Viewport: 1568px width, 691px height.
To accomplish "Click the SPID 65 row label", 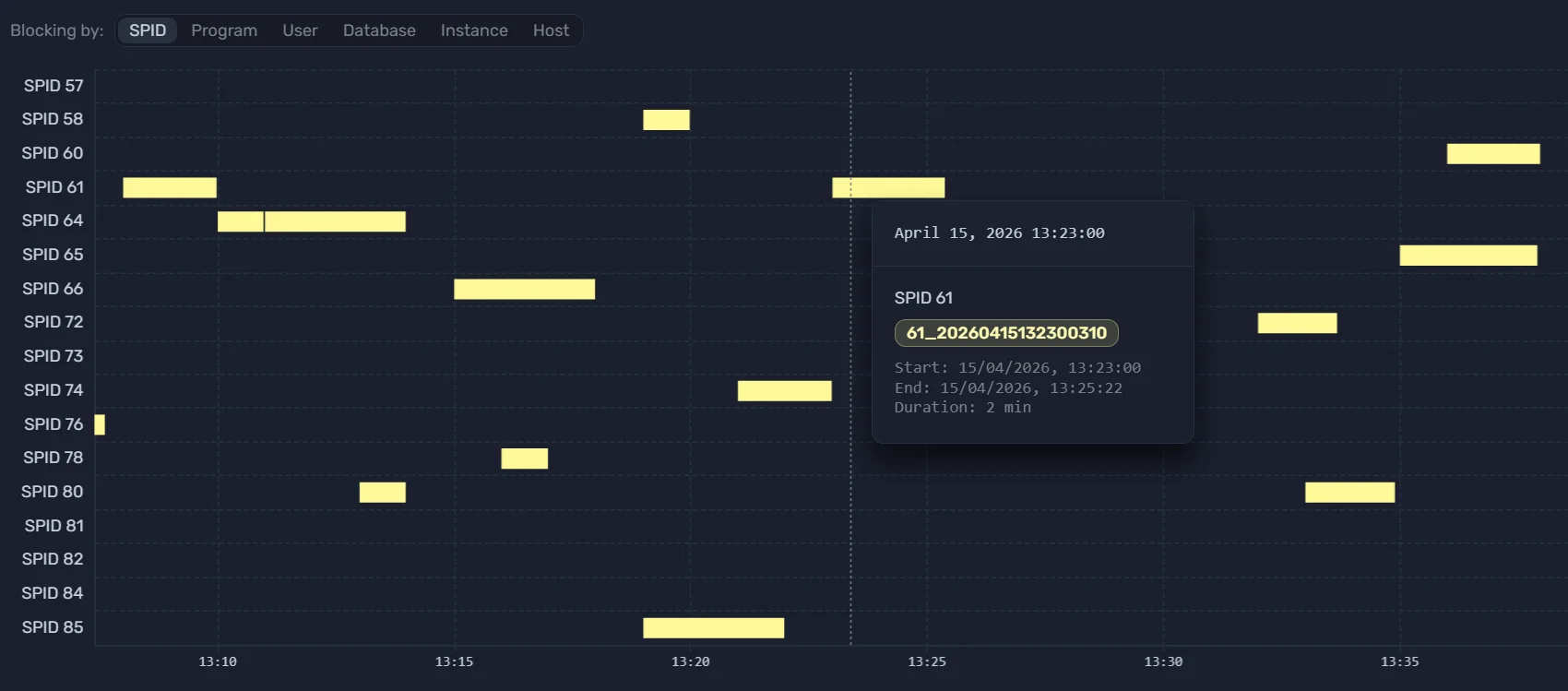I will 53,255.
